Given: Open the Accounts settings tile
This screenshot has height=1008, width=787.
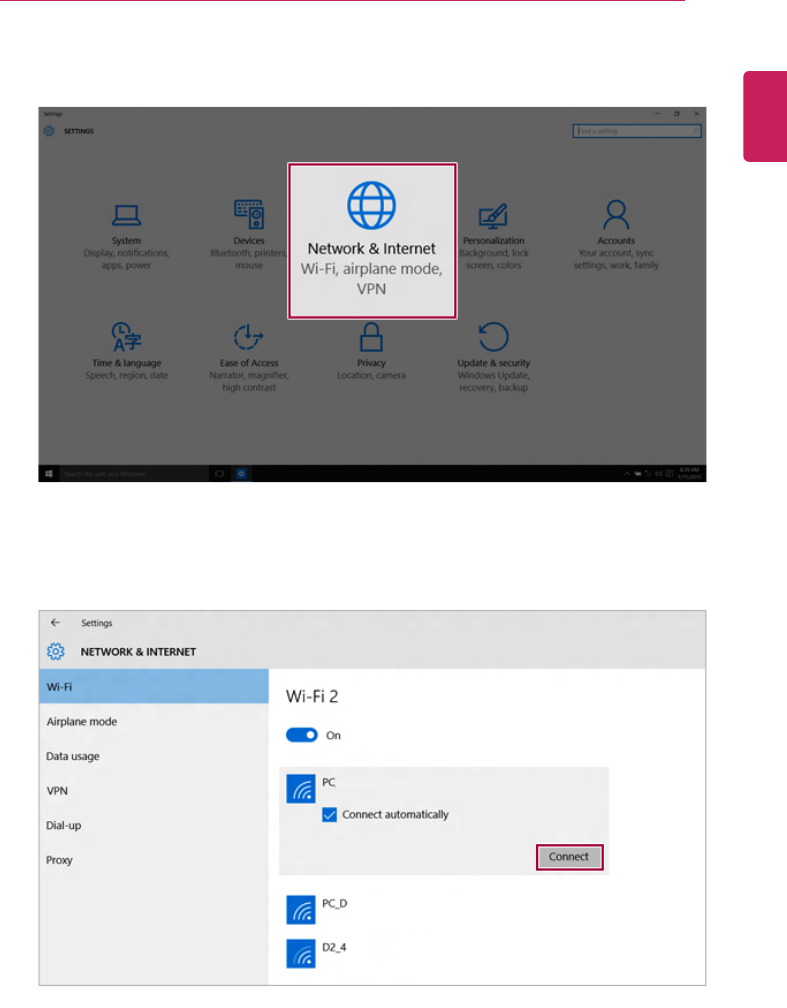Looking at the screenshot, I should coord(616,235).
